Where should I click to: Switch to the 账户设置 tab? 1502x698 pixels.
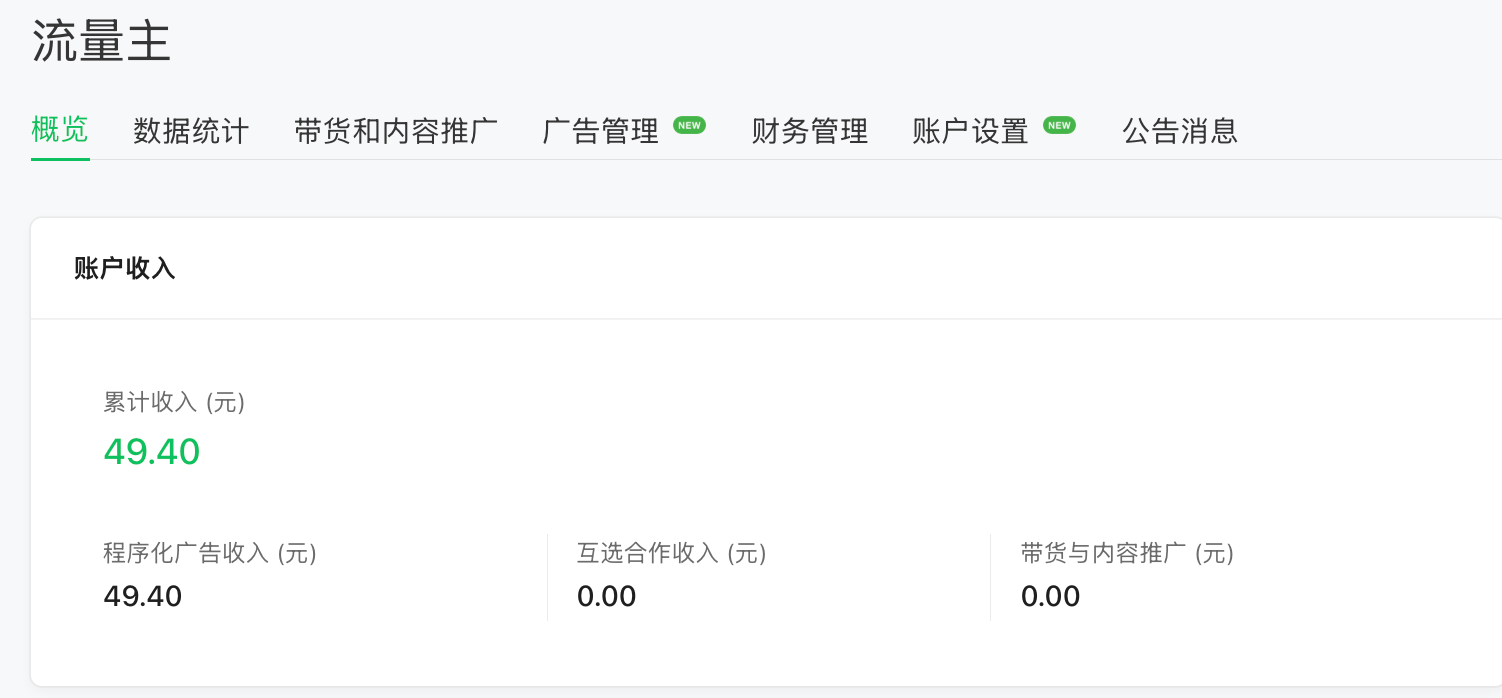coord(971,131)
